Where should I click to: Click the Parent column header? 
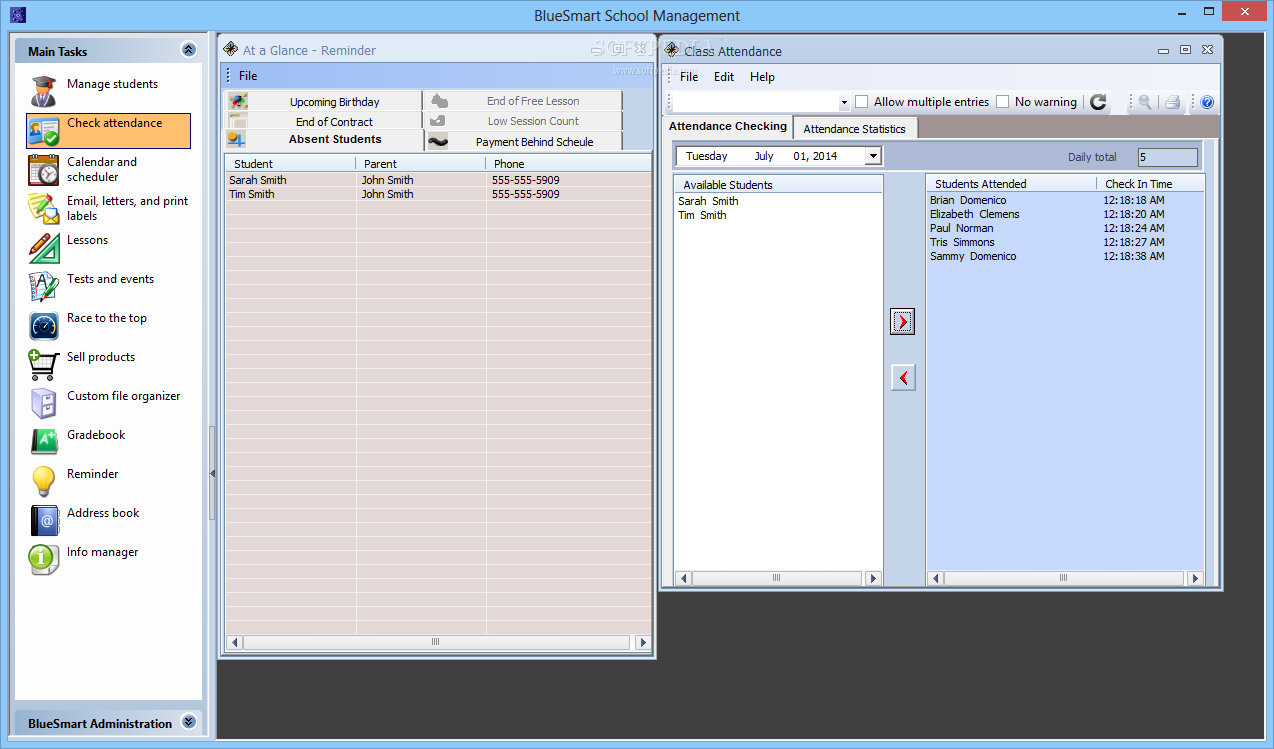(421, 164)
